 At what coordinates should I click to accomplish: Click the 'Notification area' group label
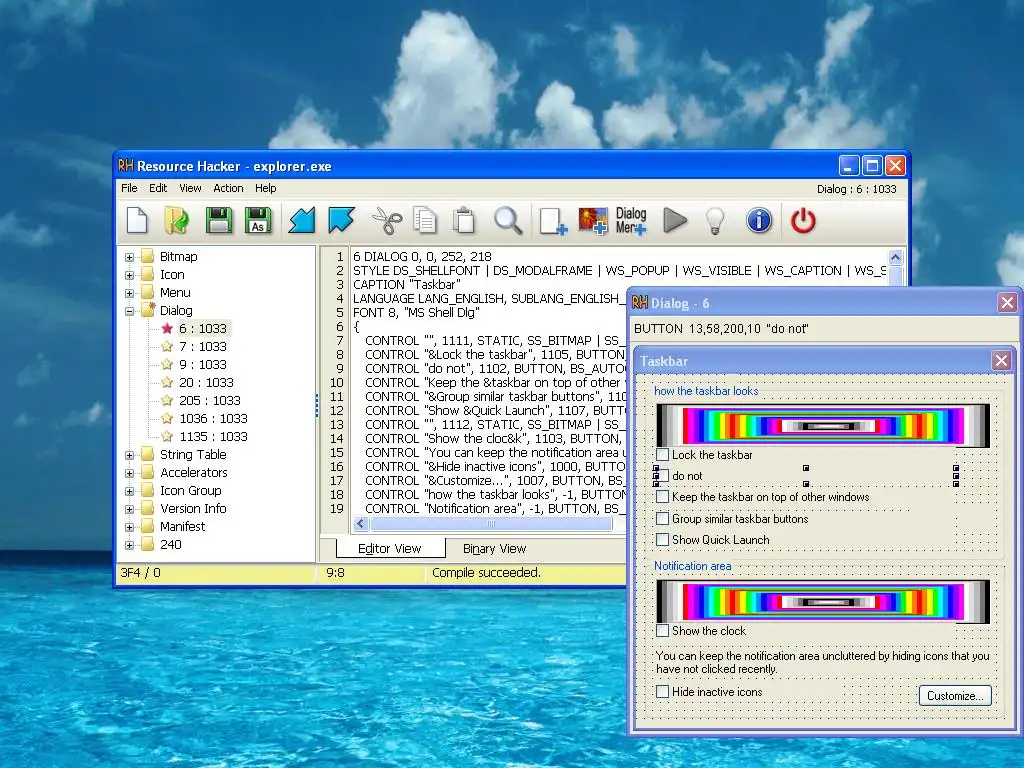point(692,566)
